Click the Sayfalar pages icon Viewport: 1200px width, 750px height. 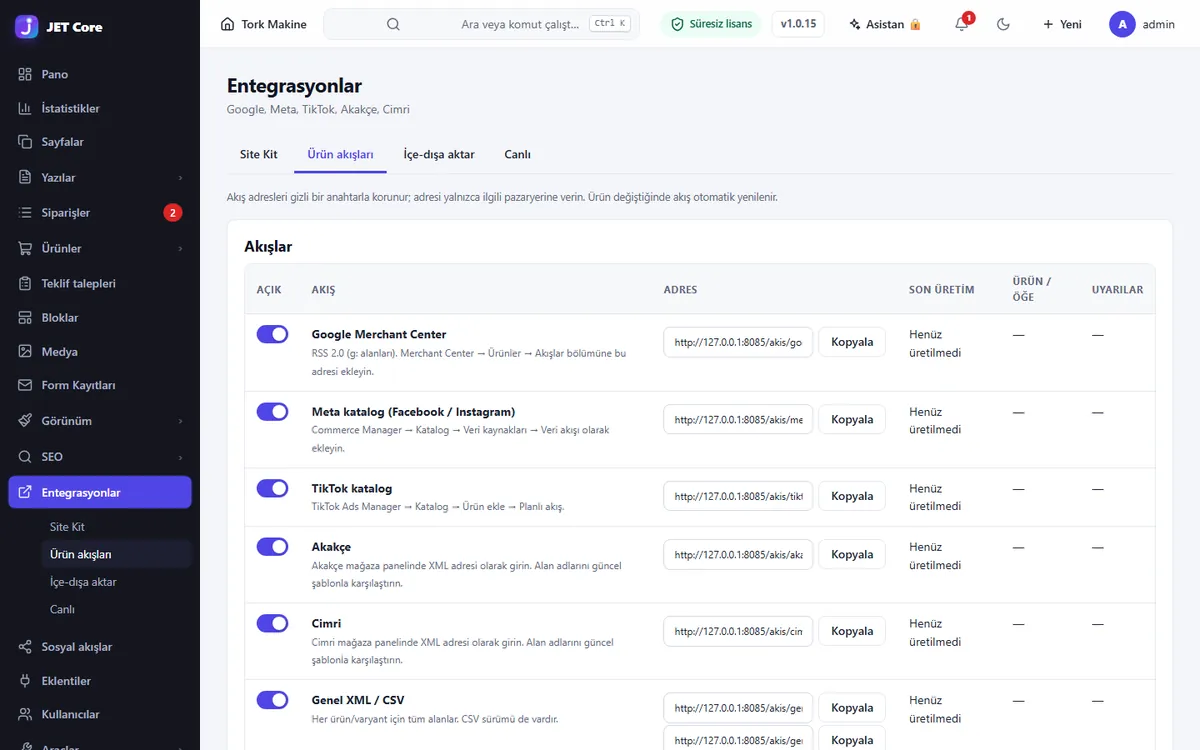25,142
